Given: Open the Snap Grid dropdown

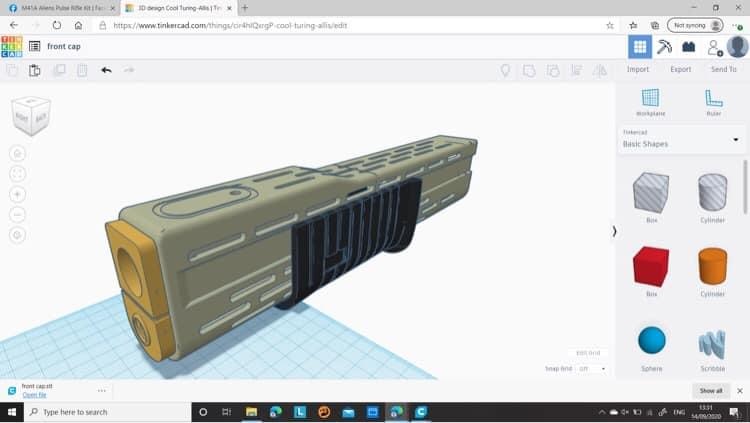Looking at the screenshot, I should click(591, 368).
